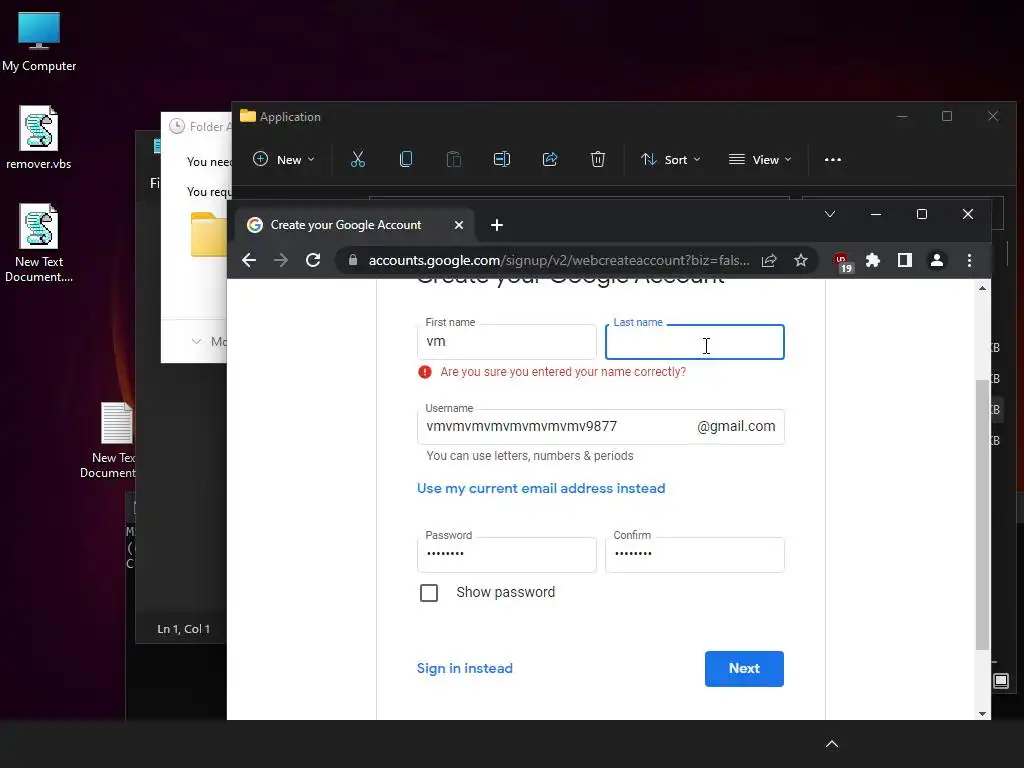The image size is (1024, 768).
Task: Click the page vertical scrollbar thumb
Action: [x=982, y=515]
